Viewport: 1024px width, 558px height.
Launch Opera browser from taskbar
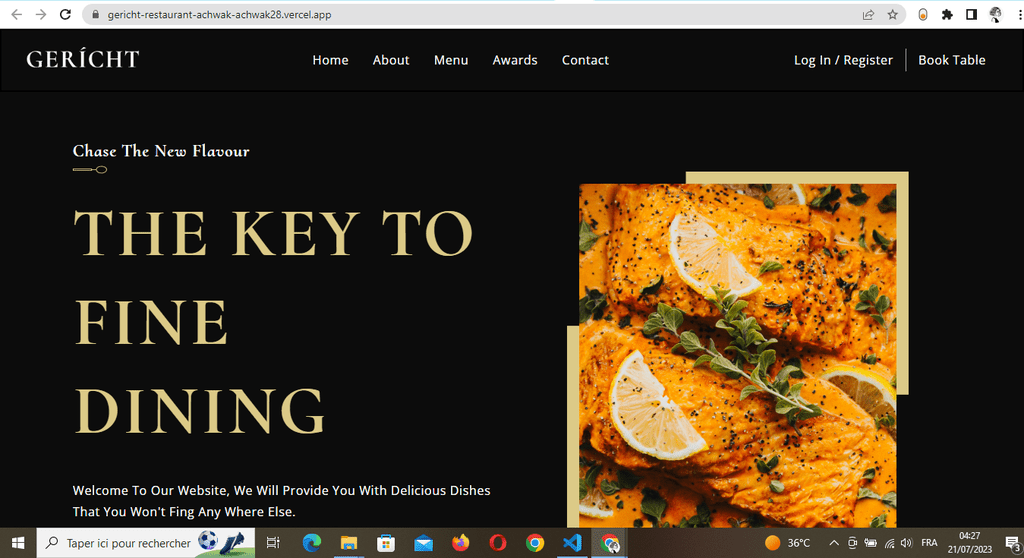tap(498, 543)
